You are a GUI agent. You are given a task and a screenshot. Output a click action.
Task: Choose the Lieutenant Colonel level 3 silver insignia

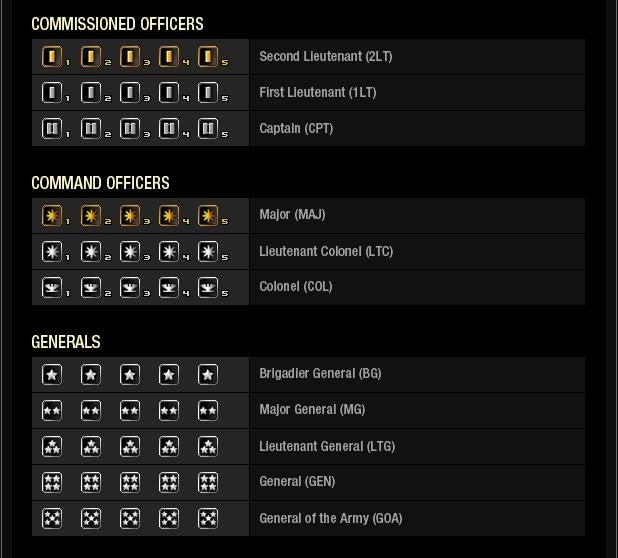(x=130, y=252)
